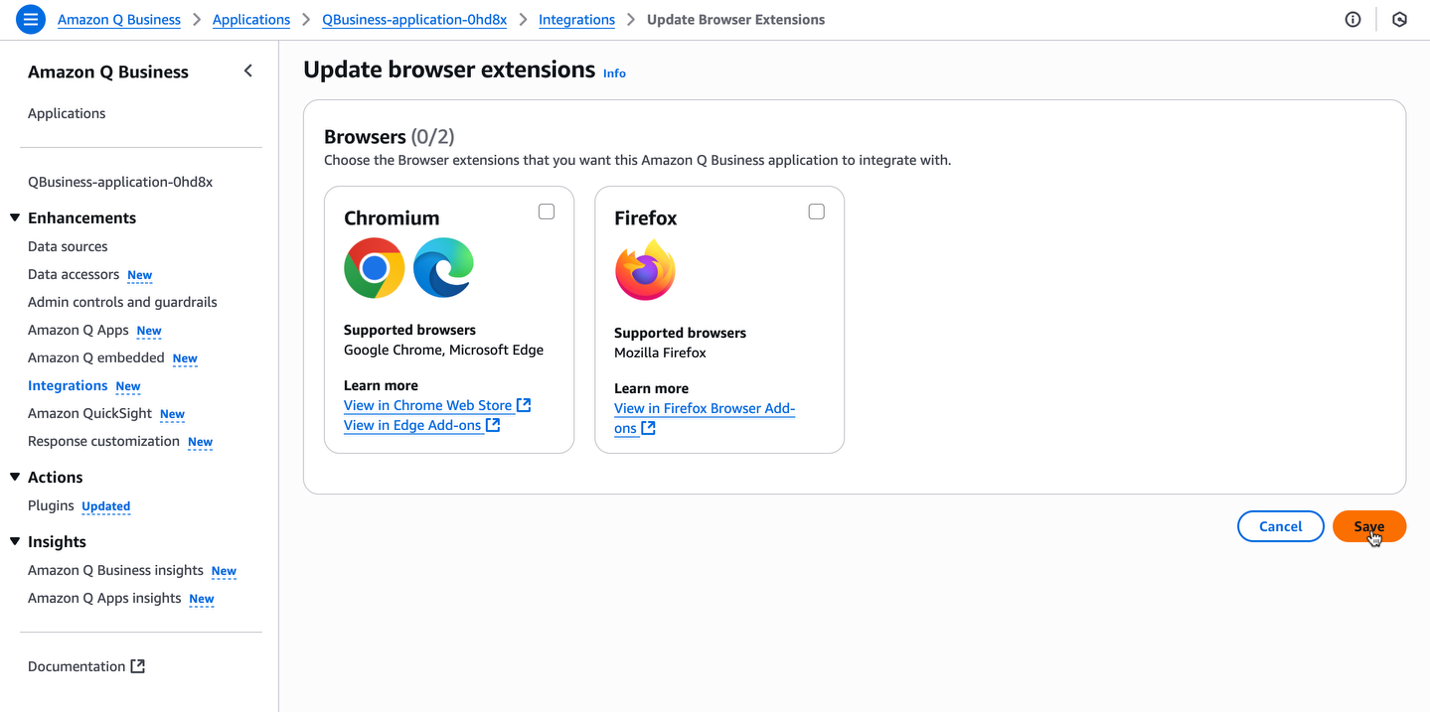Click the Applications breadcrumb link
This screenshot has width=1430, height=712.
[x=251, y=19]
